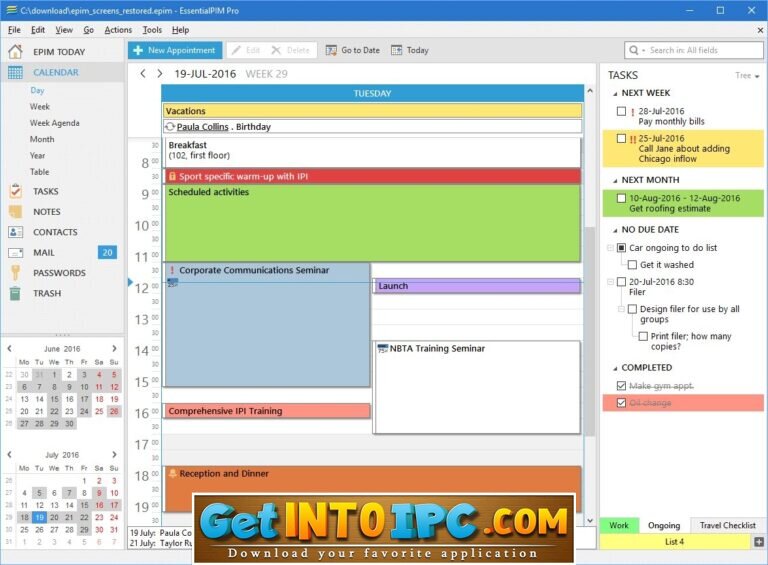Image resolution: width=768 pixels, height=565 pixels.
Task: Toggle Car ongoing to do list checkbox
Action: point(621,248)
